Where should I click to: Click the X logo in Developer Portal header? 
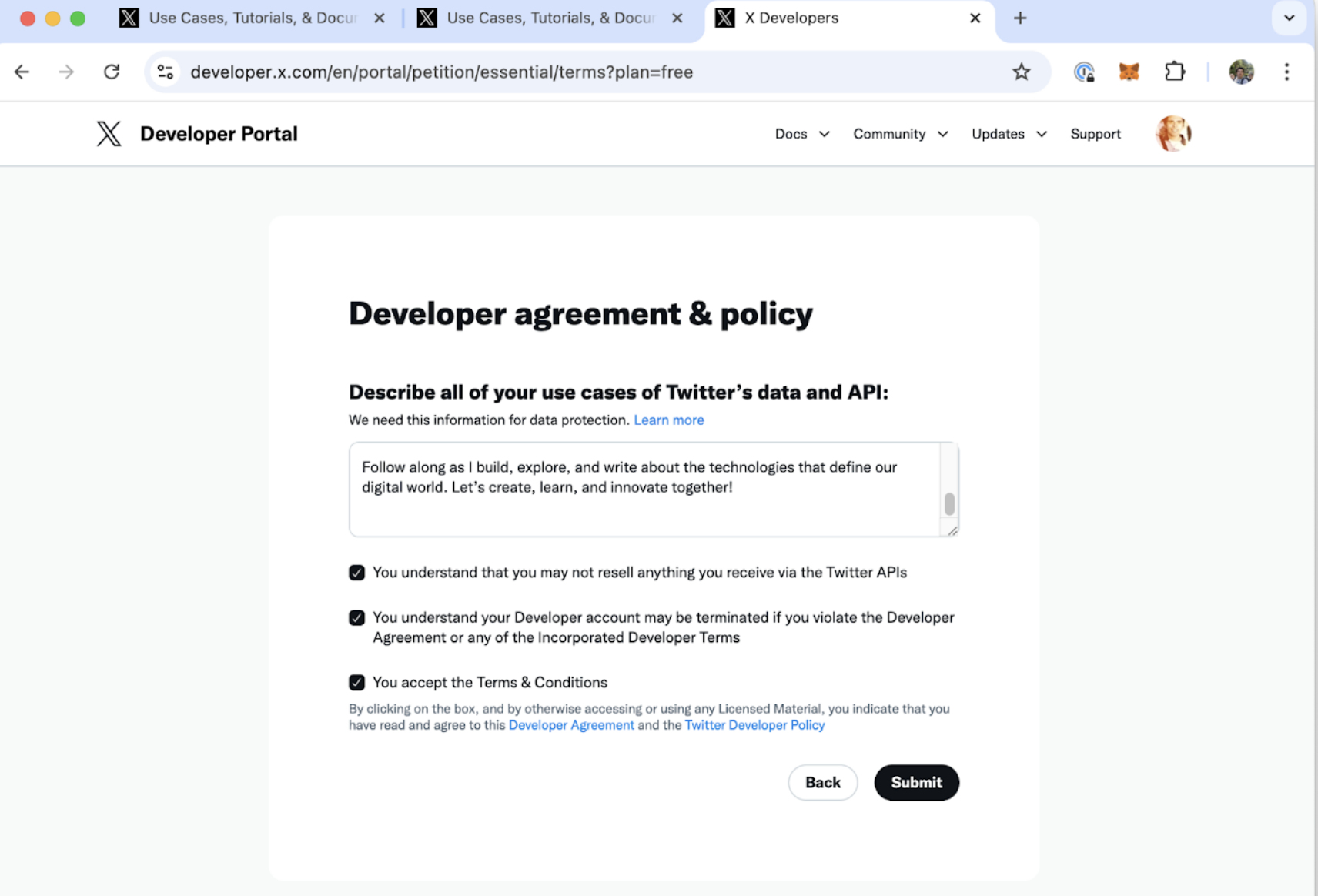[109, 133]
